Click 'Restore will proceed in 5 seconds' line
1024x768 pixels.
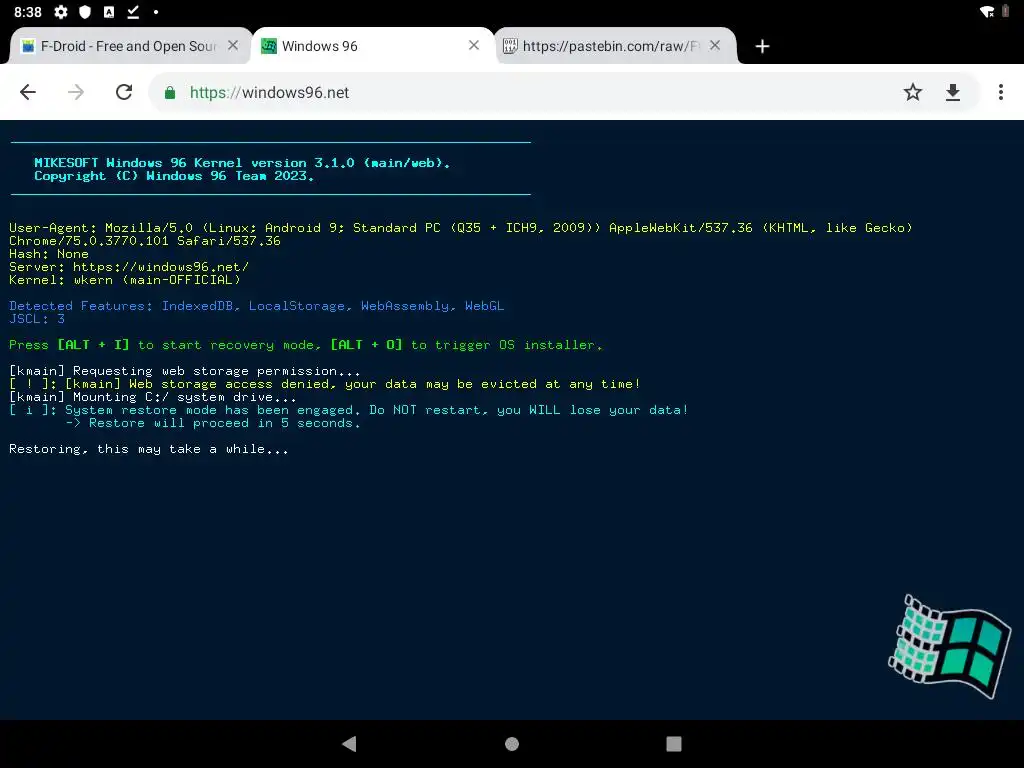[213, 423]
